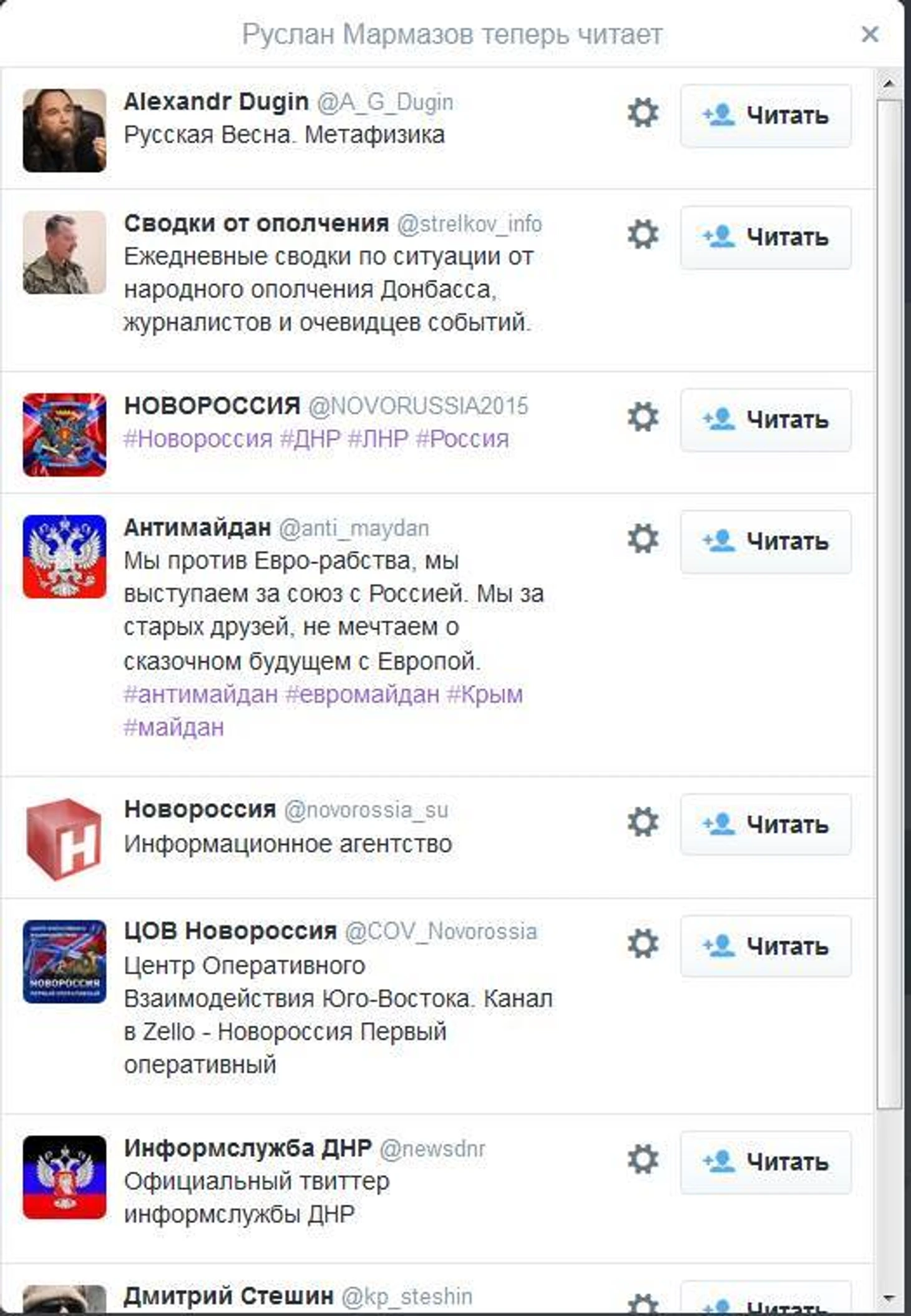Open gear options for Антимайдан account
The image size is (911, 1316).
[643, 539]
